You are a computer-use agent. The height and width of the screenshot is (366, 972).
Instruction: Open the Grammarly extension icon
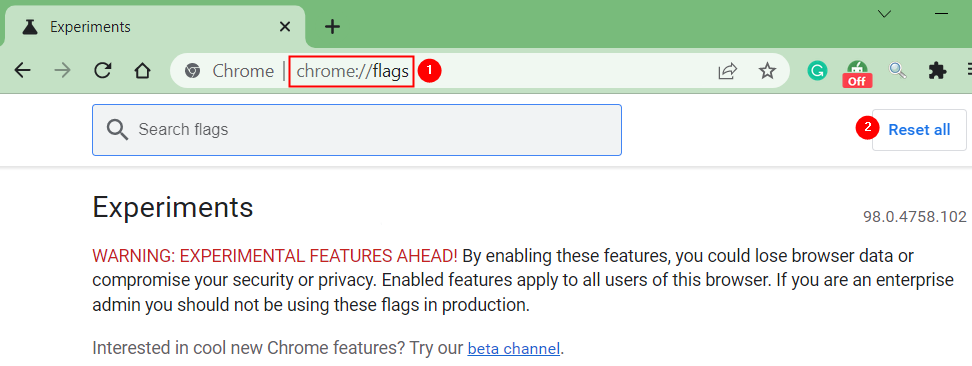click(x=817, y=71)
